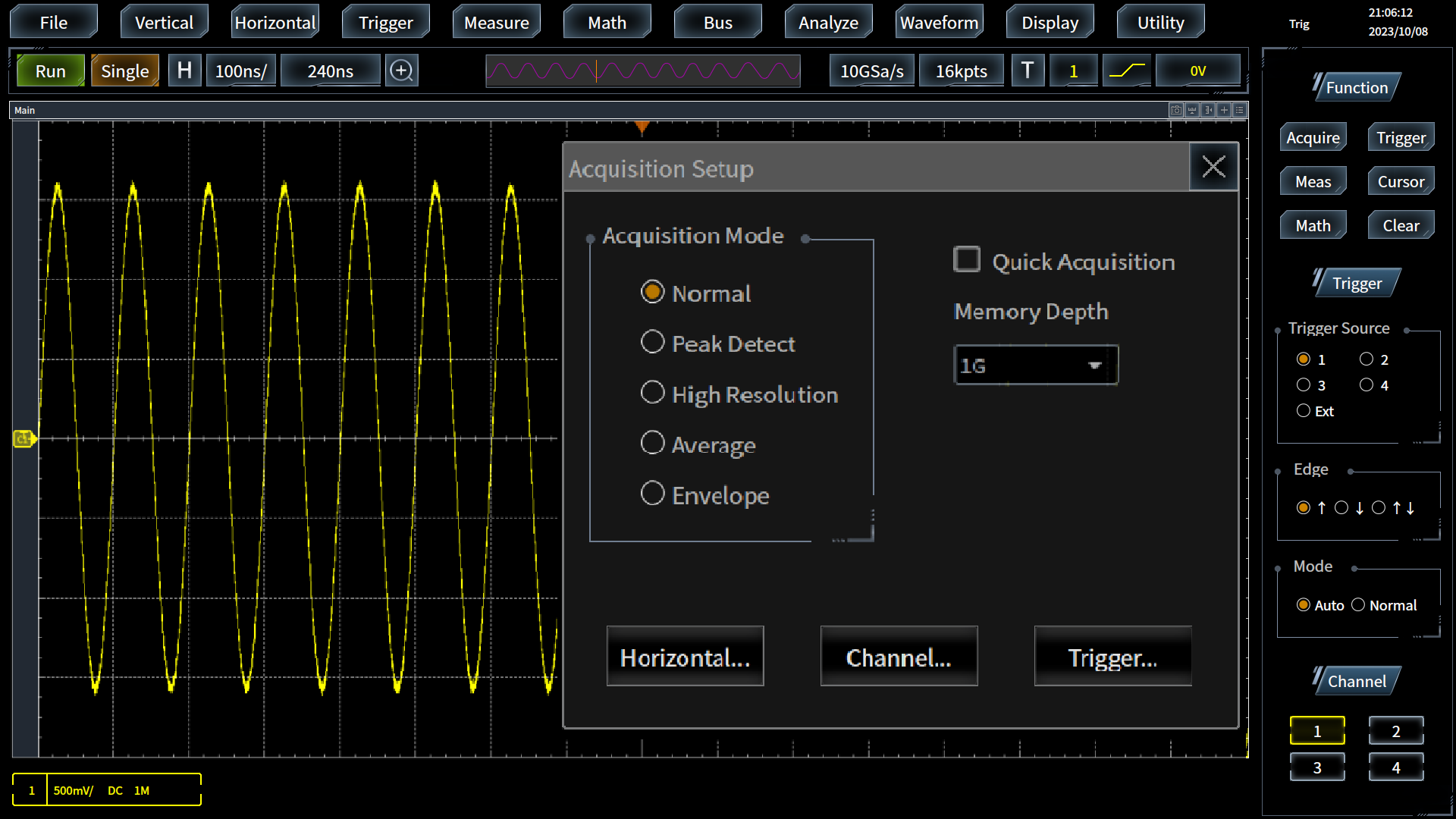Click the crosshair cursor icon
Screen dimensions: 1456x819
[1224, 110]
